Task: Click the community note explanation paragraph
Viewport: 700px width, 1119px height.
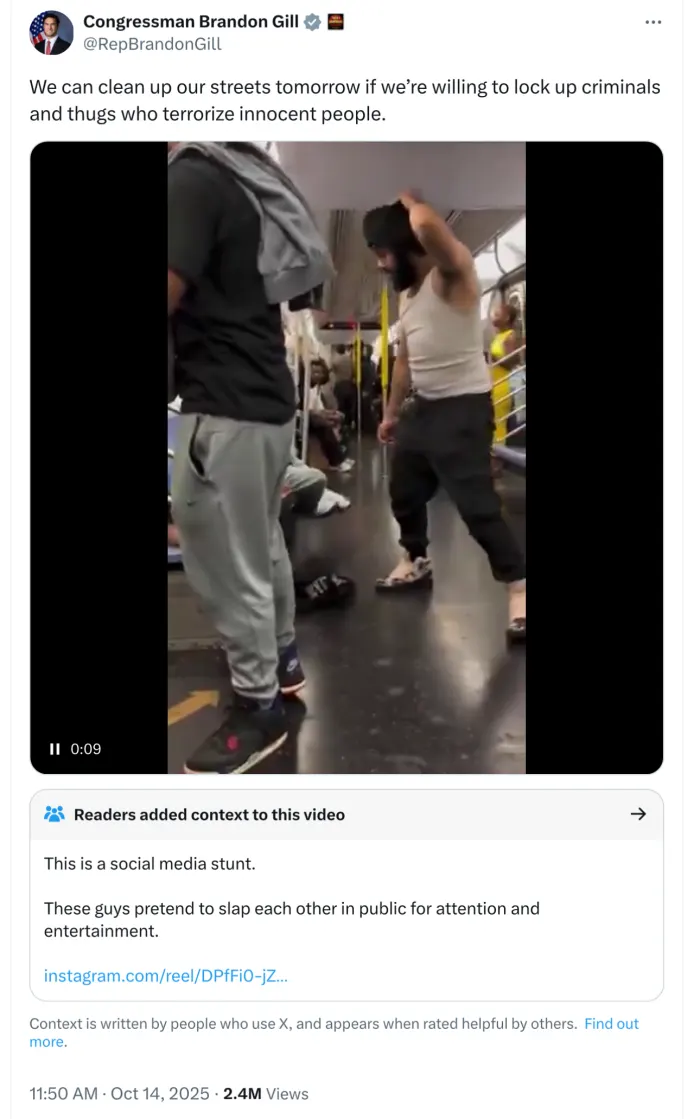Action: click(x=291, y=919)
